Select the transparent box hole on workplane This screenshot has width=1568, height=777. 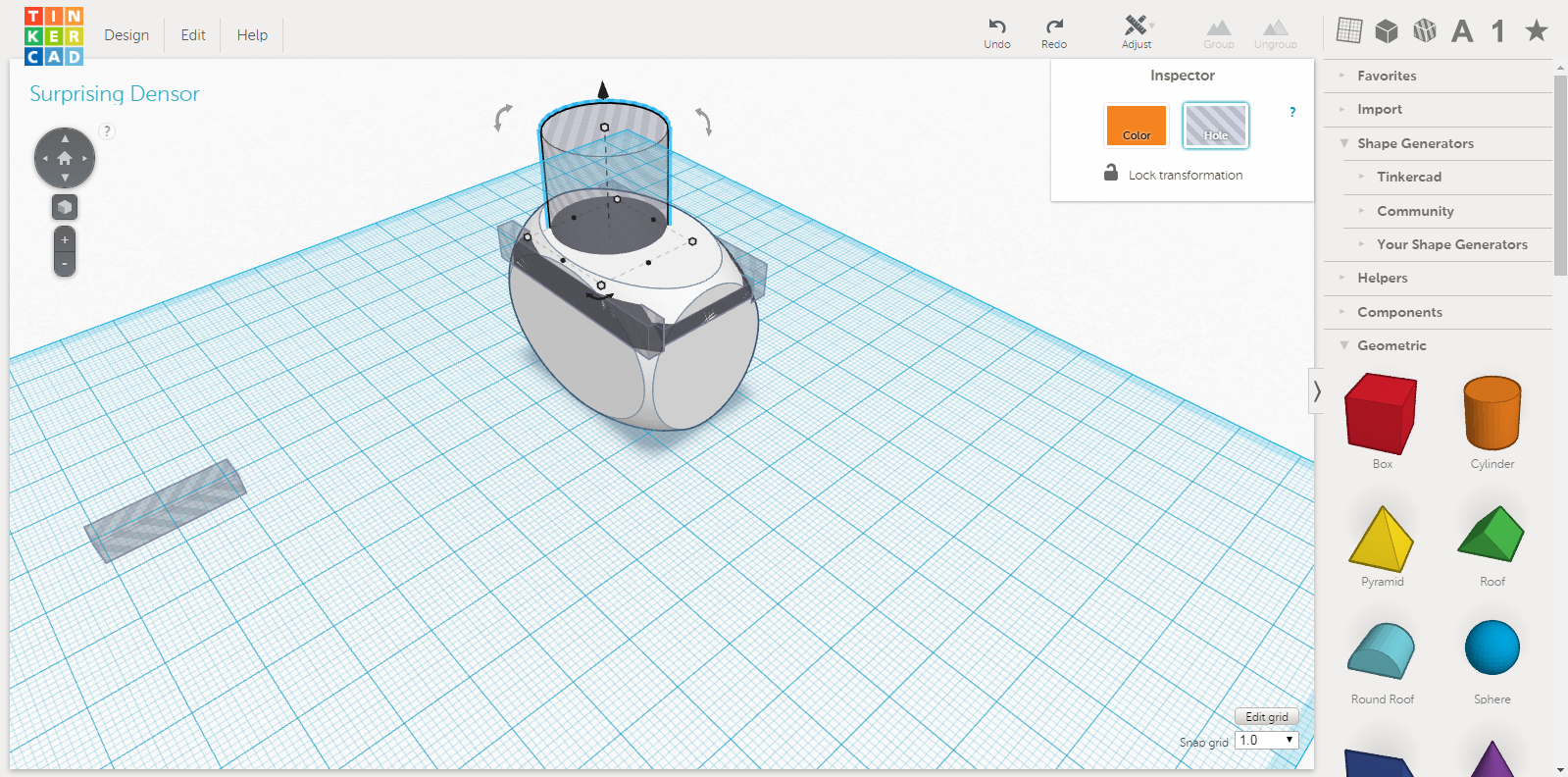point(165,510)
